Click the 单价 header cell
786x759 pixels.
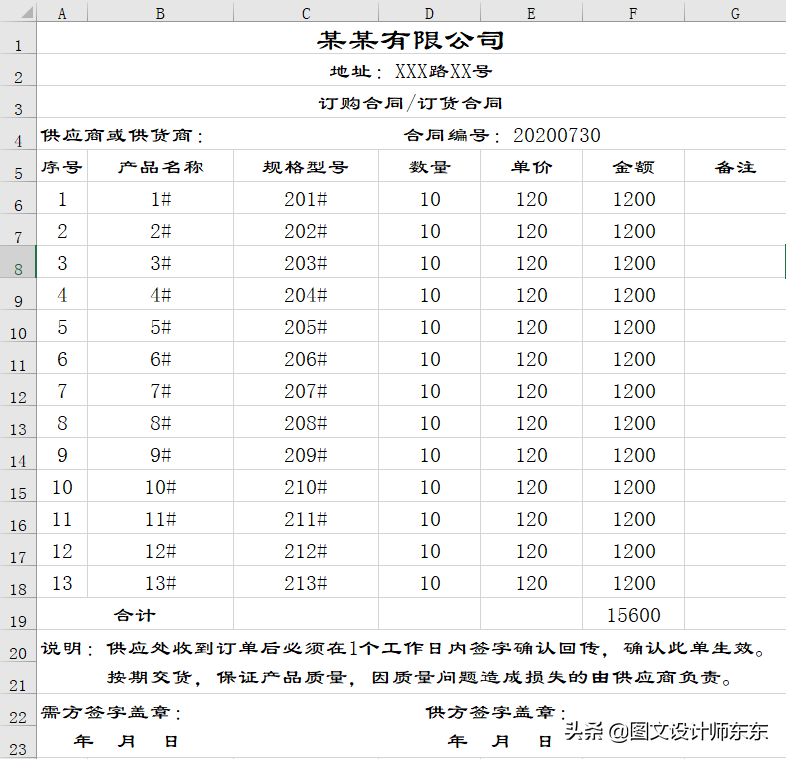pyautogui.click(x=531, y=166)
